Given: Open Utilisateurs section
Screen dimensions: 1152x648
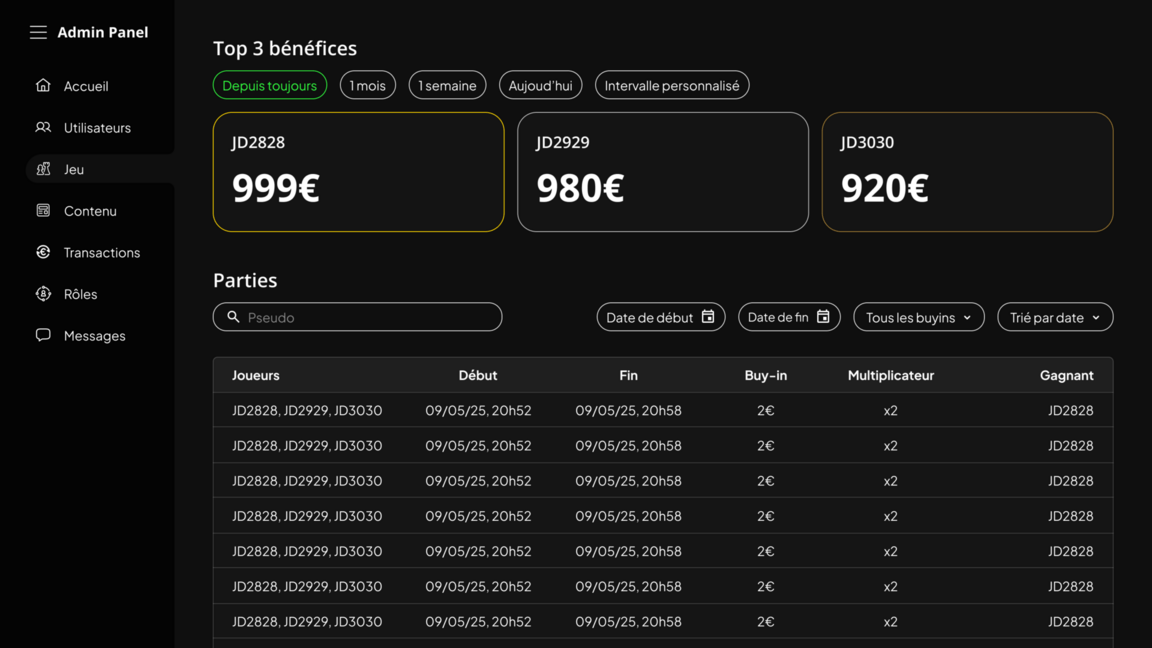Looking at the screenshot, I should coord(97,128).
